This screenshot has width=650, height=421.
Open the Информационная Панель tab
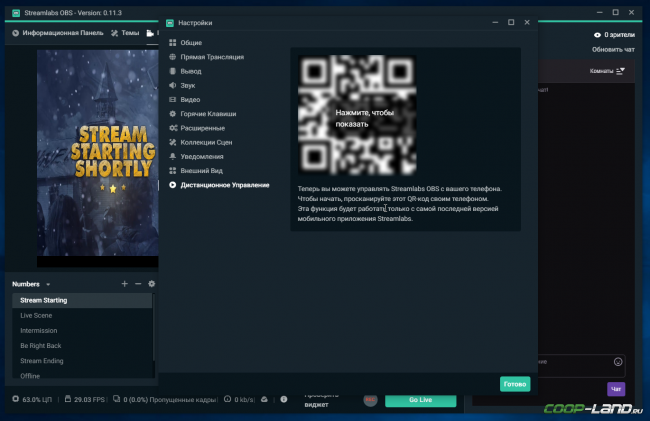58,33
